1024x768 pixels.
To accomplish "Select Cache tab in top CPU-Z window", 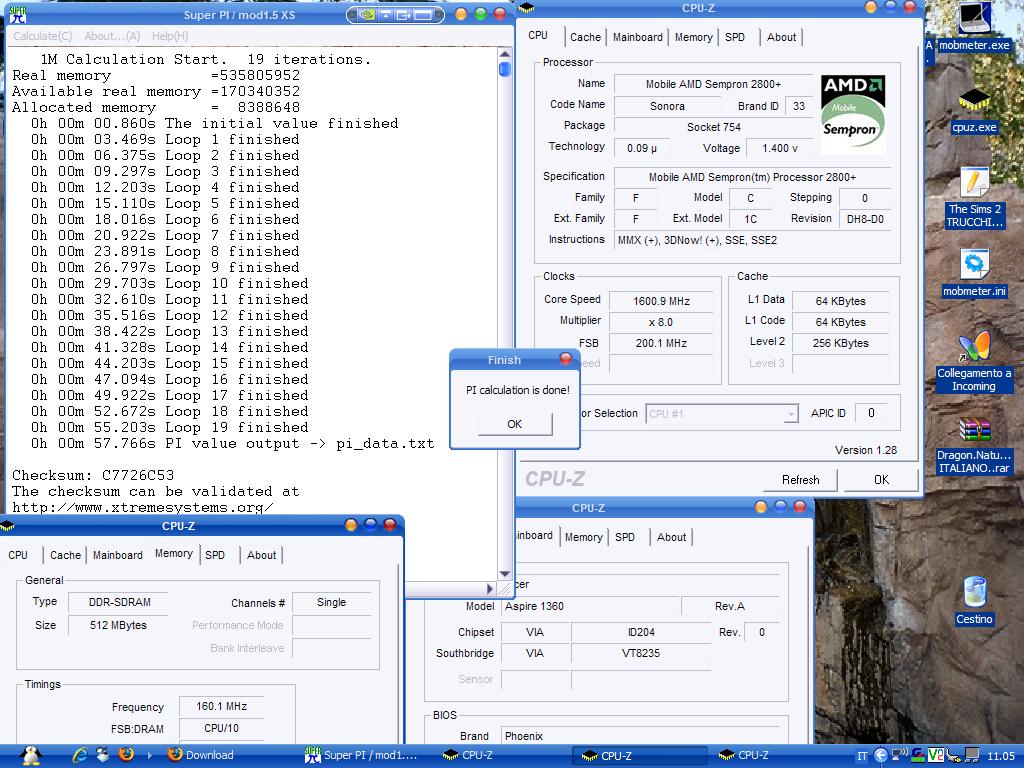I will point(585,37).
